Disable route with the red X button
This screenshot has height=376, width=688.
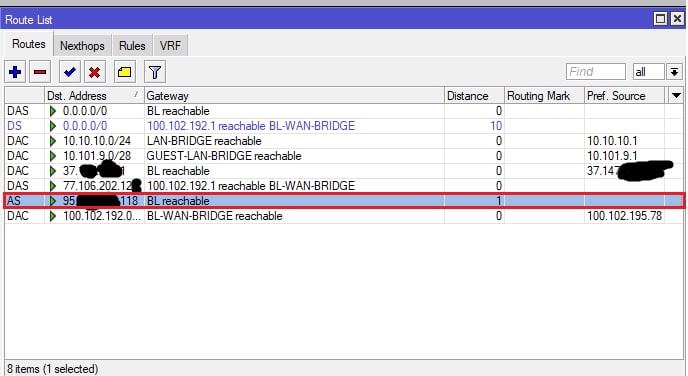click(94, 72)
